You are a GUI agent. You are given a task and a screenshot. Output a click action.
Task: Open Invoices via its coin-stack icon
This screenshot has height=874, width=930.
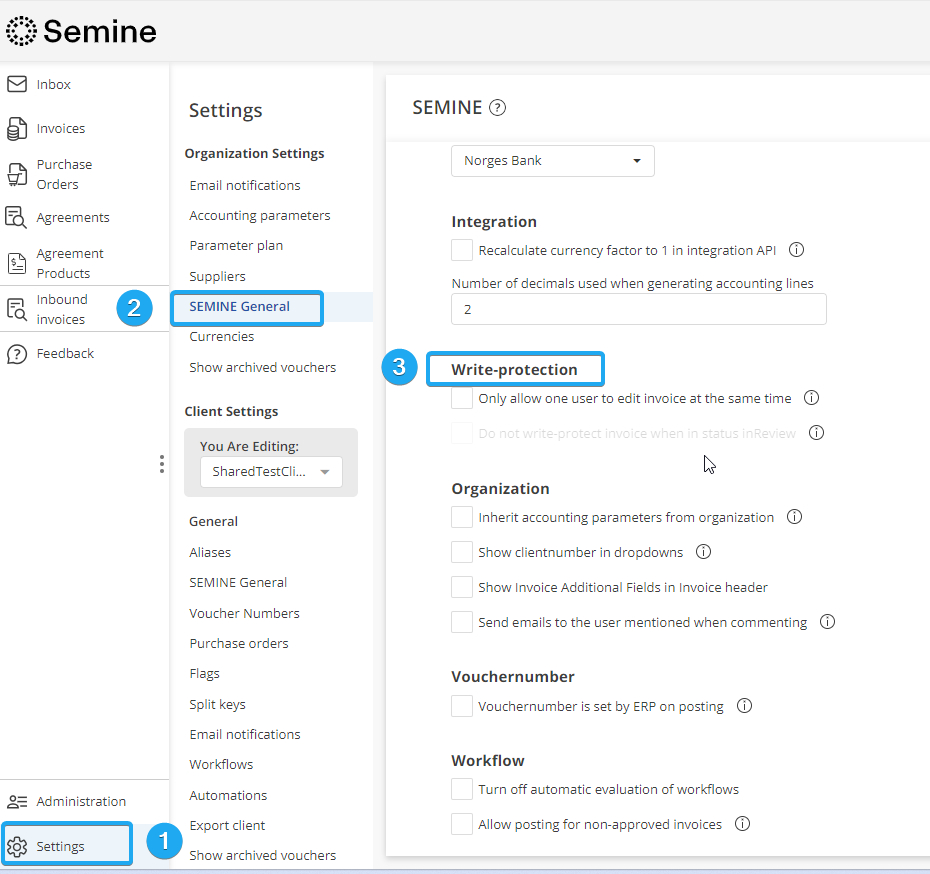click(x=17, y=129)
